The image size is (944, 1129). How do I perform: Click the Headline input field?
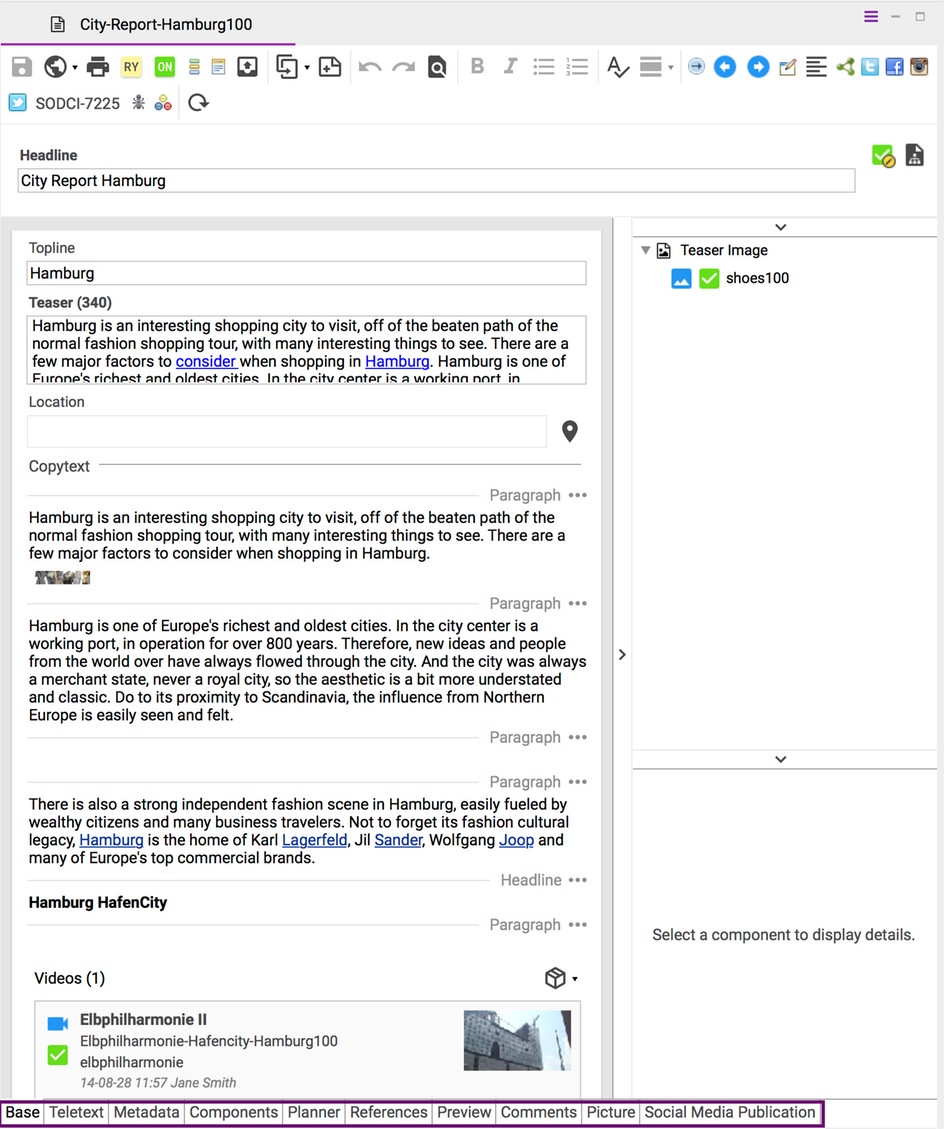coord(436,181)
